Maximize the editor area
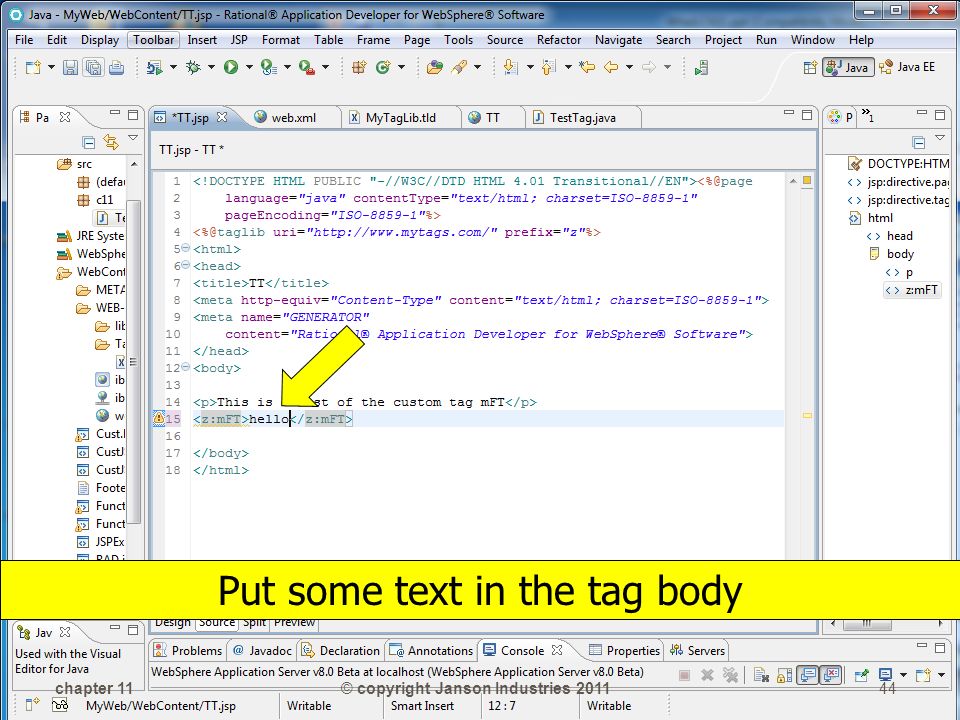960x720 pixels. point(807,115)
